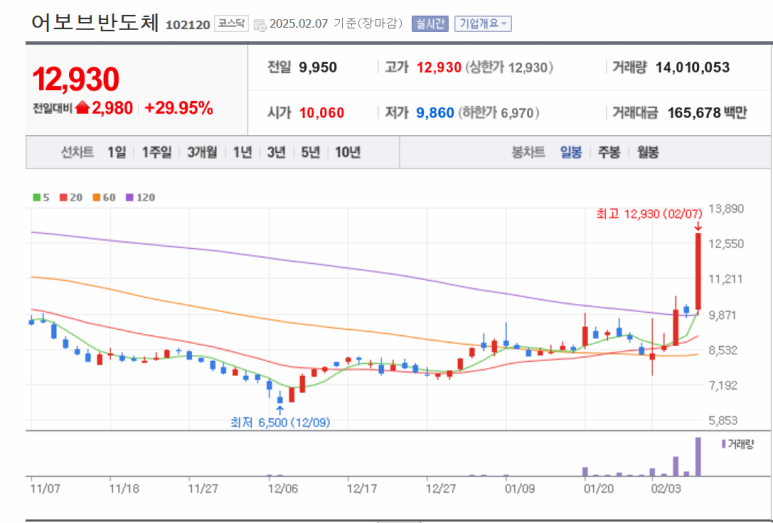The width and height of the screenshot is (773, 523).
Task: Open the 기업개요 dropdown
Action: (x=483, y=24)
